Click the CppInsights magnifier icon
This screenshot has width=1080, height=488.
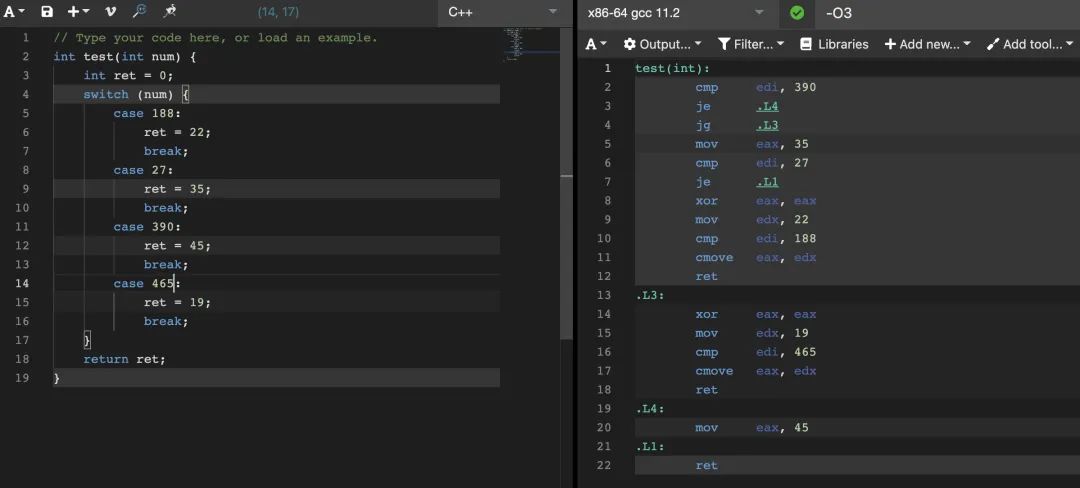pos(140,12)
